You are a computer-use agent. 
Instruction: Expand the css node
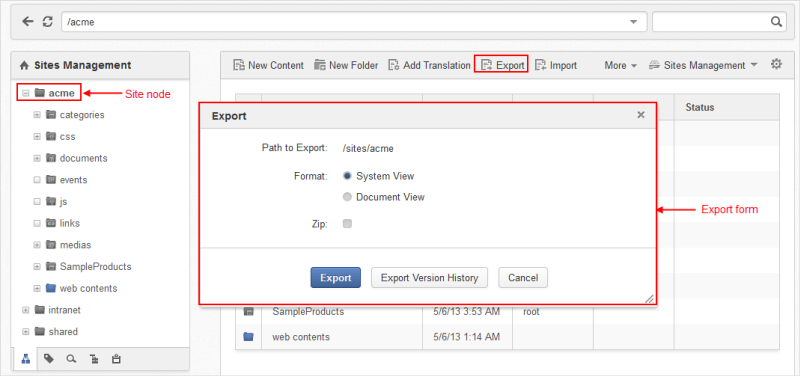[37, 136]
